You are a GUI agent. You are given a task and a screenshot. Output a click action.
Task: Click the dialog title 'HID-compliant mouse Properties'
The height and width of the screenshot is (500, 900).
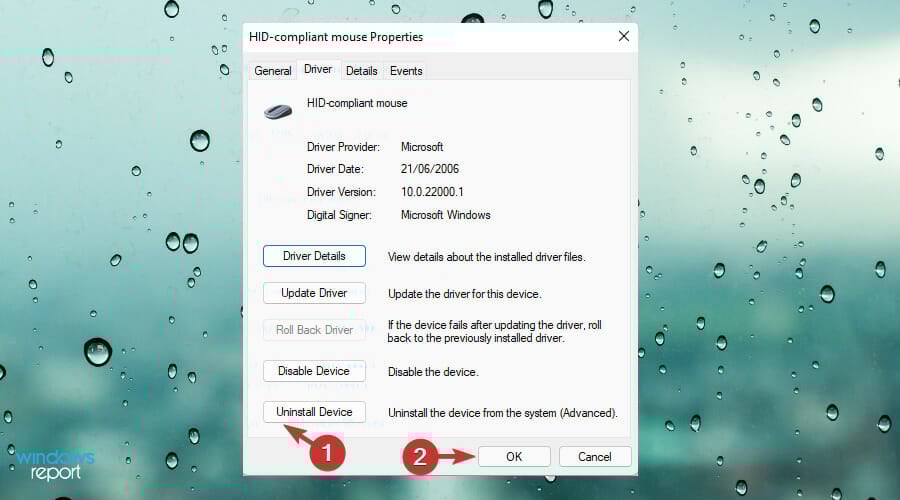coord(336,37)
